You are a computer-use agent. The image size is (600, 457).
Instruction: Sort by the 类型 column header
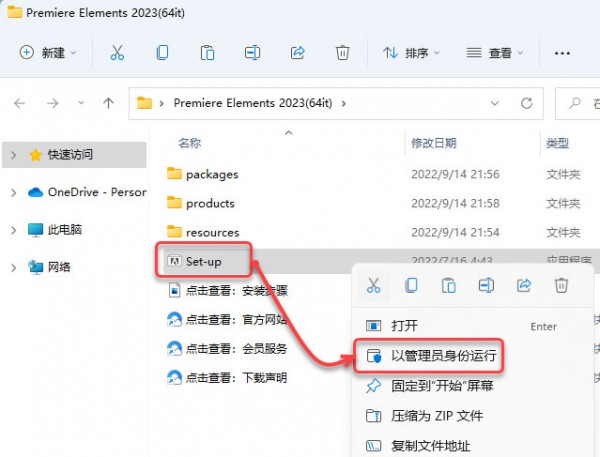(557, 143)
